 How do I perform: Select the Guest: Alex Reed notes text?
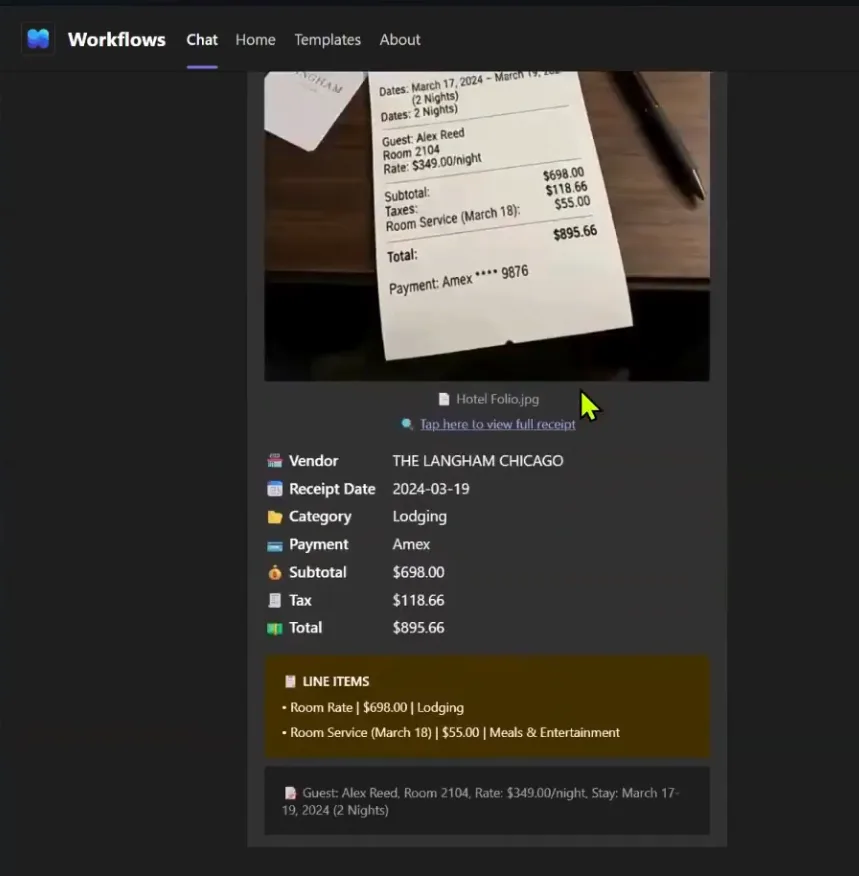[x=480, y=802]
